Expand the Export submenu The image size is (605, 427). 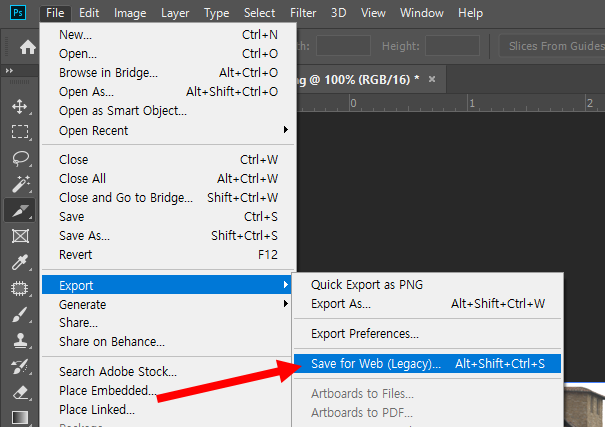tap(167, 285)
